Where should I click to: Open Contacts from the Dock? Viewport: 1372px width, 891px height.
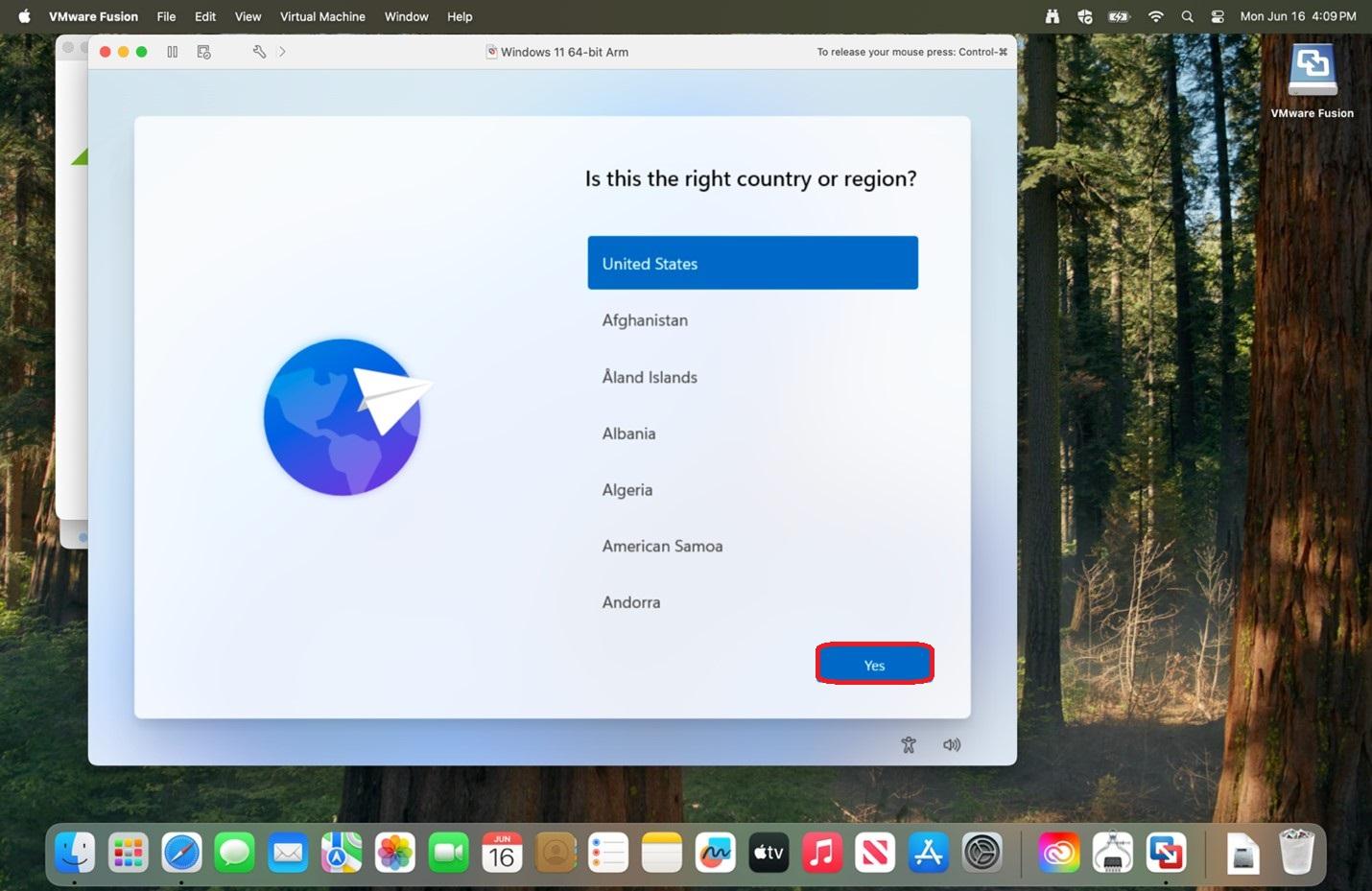[x=555, y=852]
